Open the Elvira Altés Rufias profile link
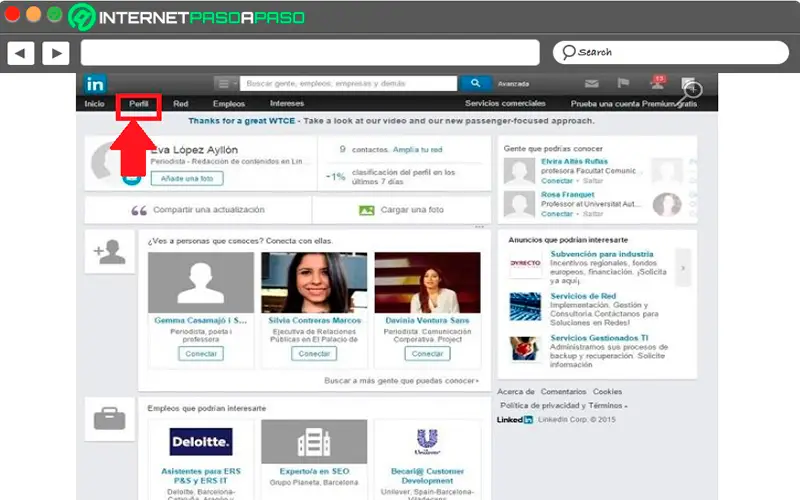This screenshot has height=500, width=800. pyautogui.click(x=574, y=161)
